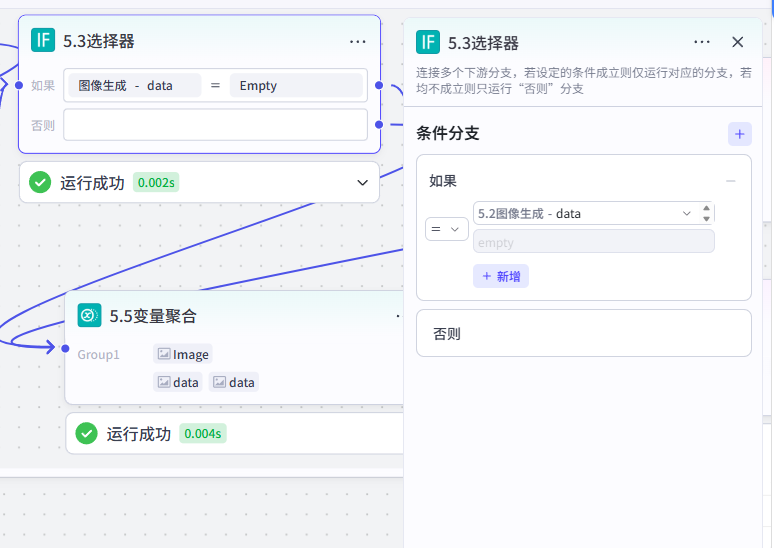Close the 5.3选择器 settings panel
The width and height of the screenshot is (774, 548).
(x=737, y=42)
